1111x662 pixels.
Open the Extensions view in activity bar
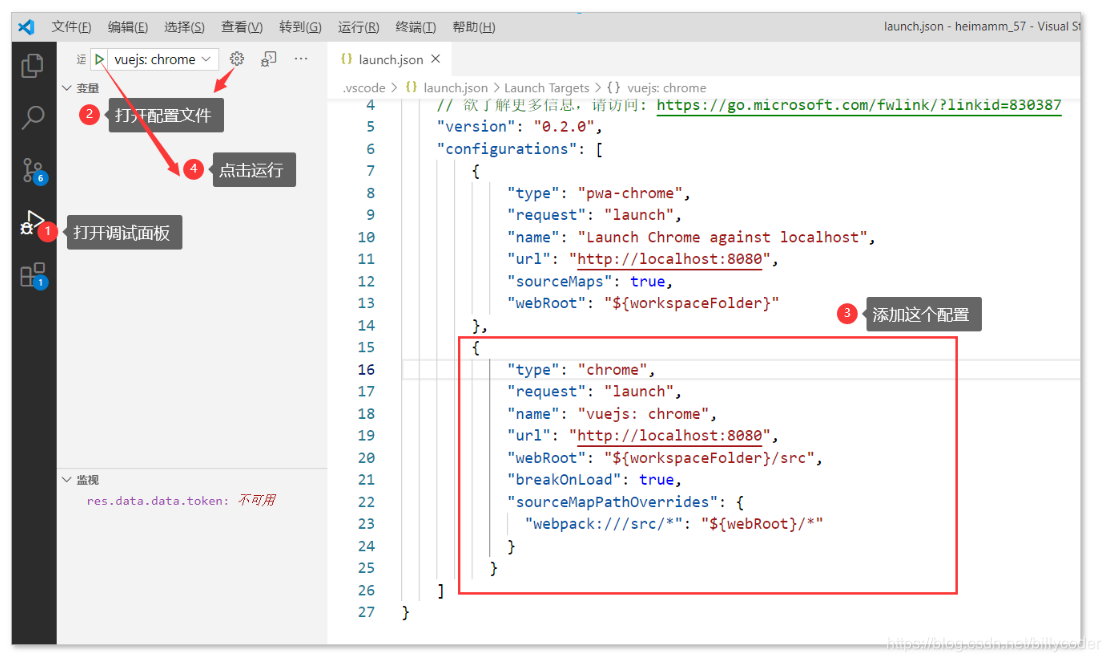click(33, 275)
